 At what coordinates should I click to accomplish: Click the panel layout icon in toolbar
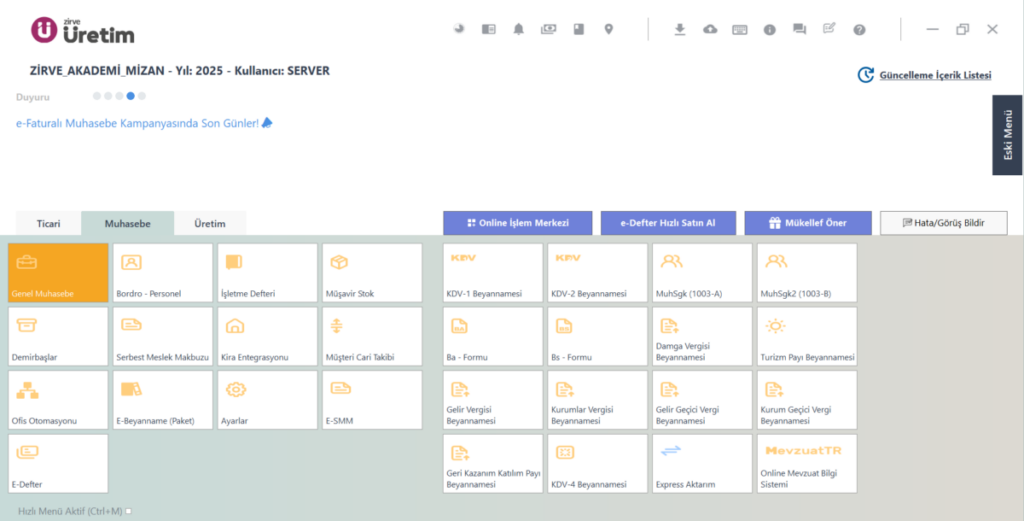click(488, 29)
